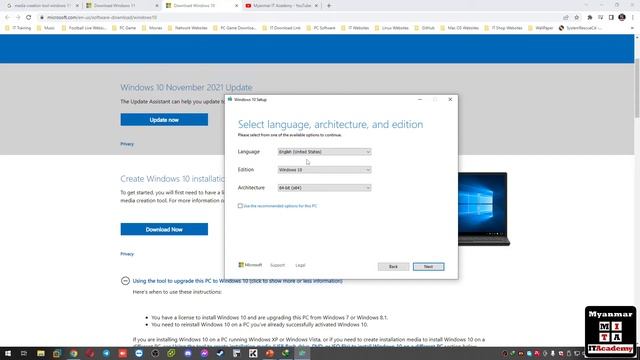Open Steam from the taskbar
This screenshot has width=640, height=360.
[x=220, y=353]
